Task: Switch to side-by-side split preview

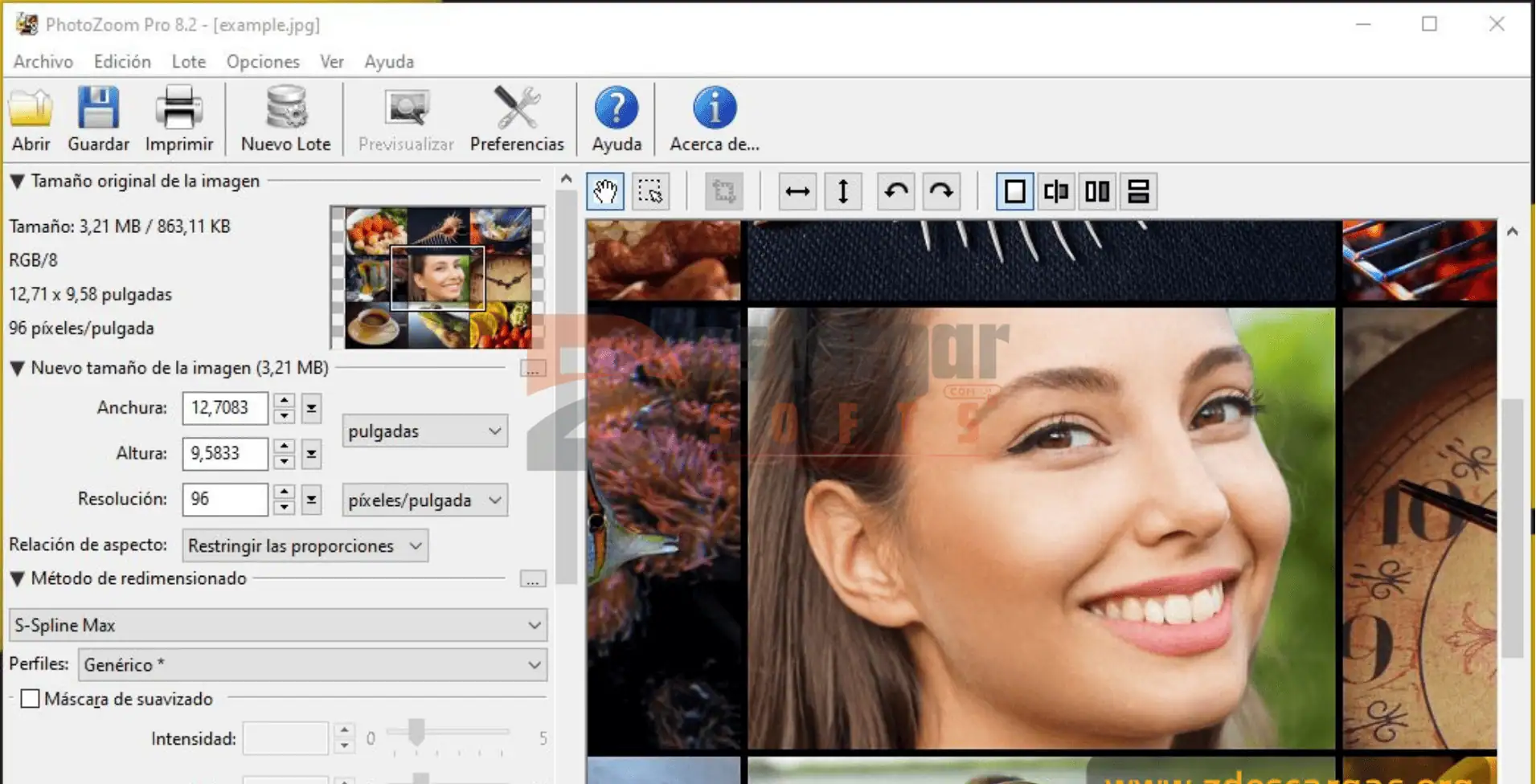Action: click(x=1097, y=191)
